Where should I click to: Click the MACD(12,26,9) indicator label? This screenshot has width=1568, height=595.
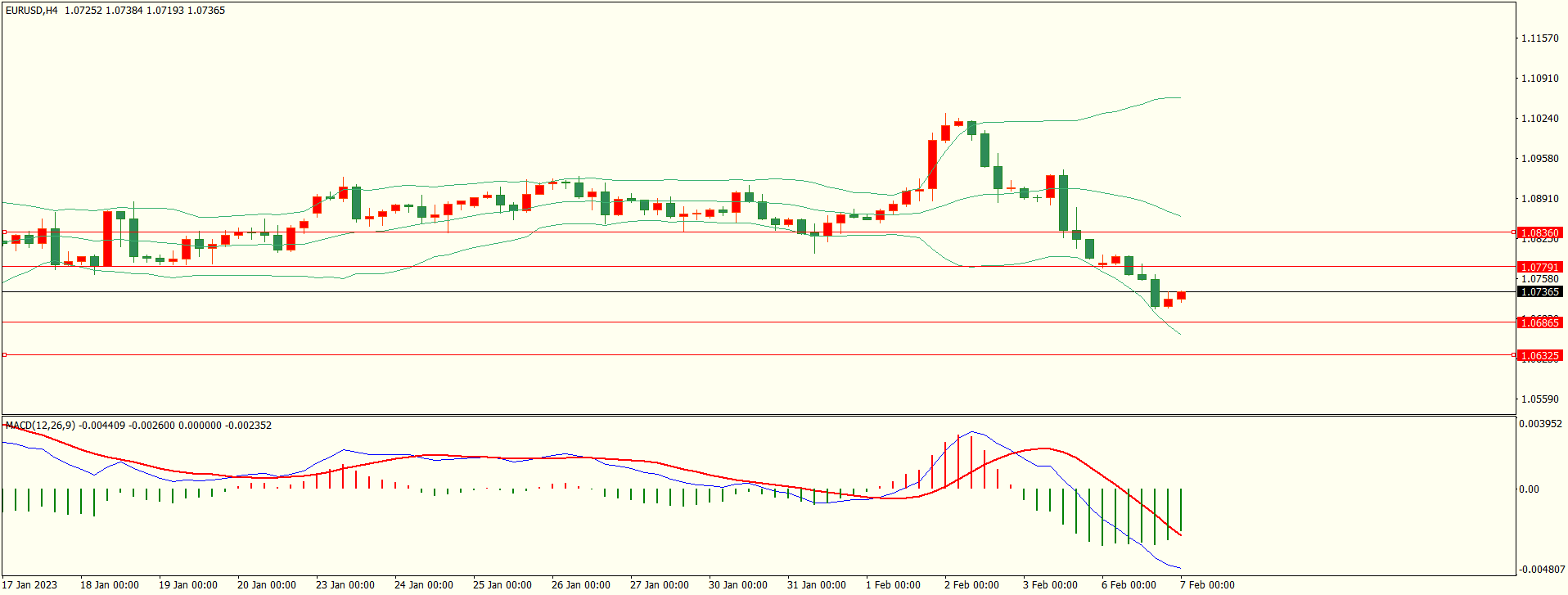pyautogui.click(x=40, y=426)
